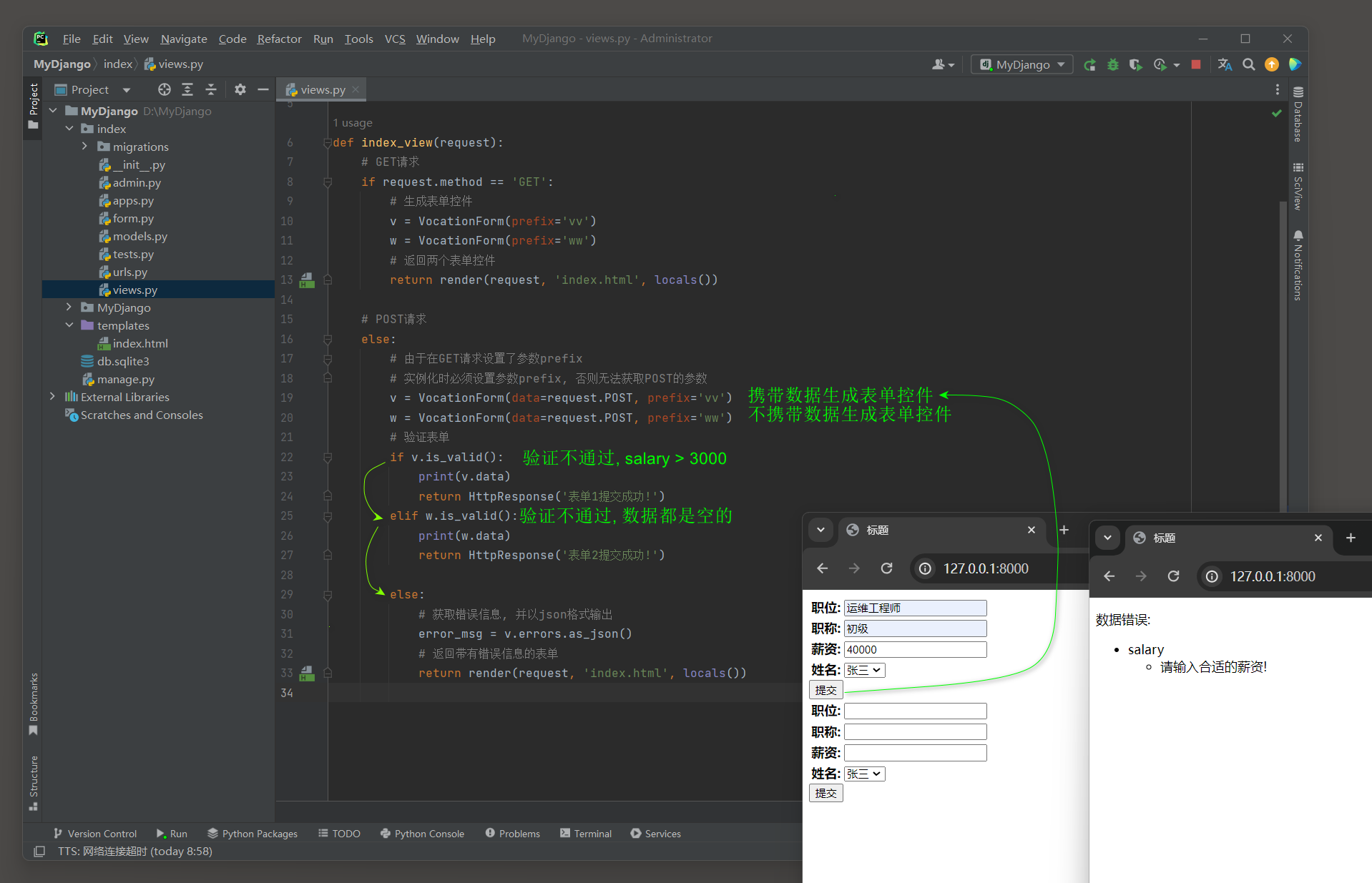Image resolution: width=1372 pixels, height=883 pixels.
Task: Open a new tab in the left browser
Action: click(1064, 530)
